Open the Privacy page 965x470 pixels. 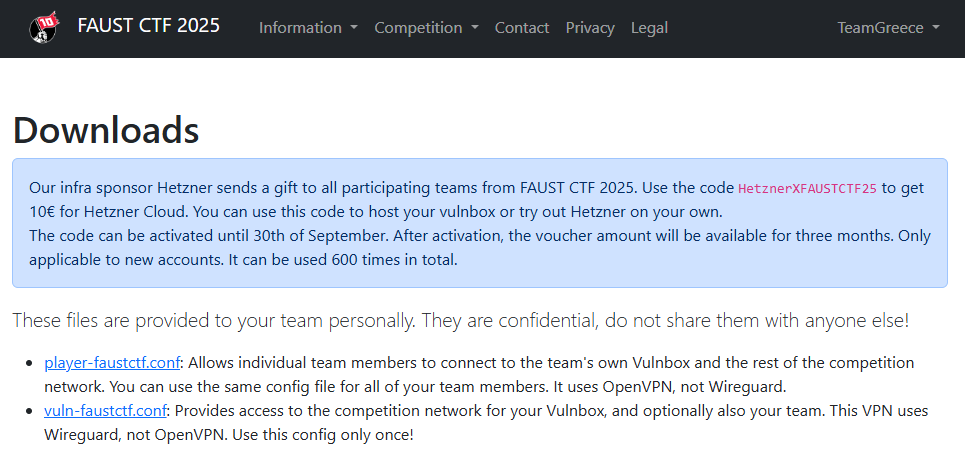pos(590,28)
